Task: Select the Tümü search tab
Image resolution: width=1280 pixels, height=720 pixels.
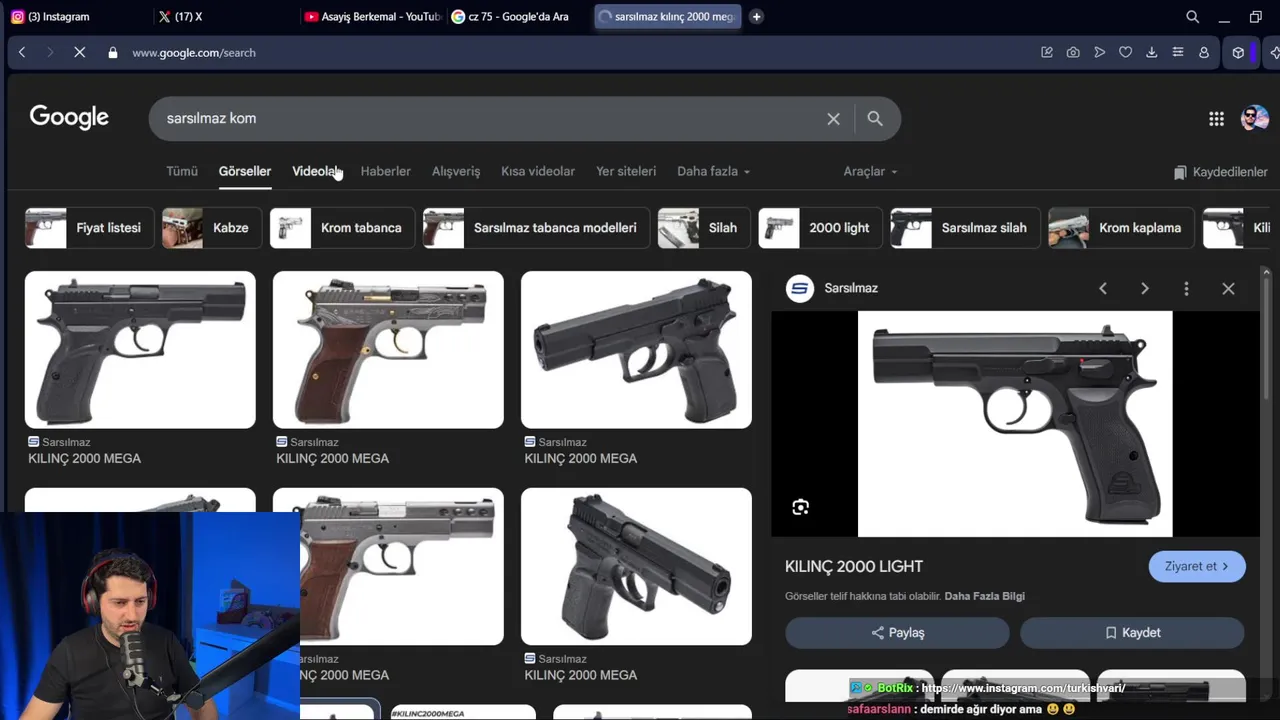Action: coord(182,171)
